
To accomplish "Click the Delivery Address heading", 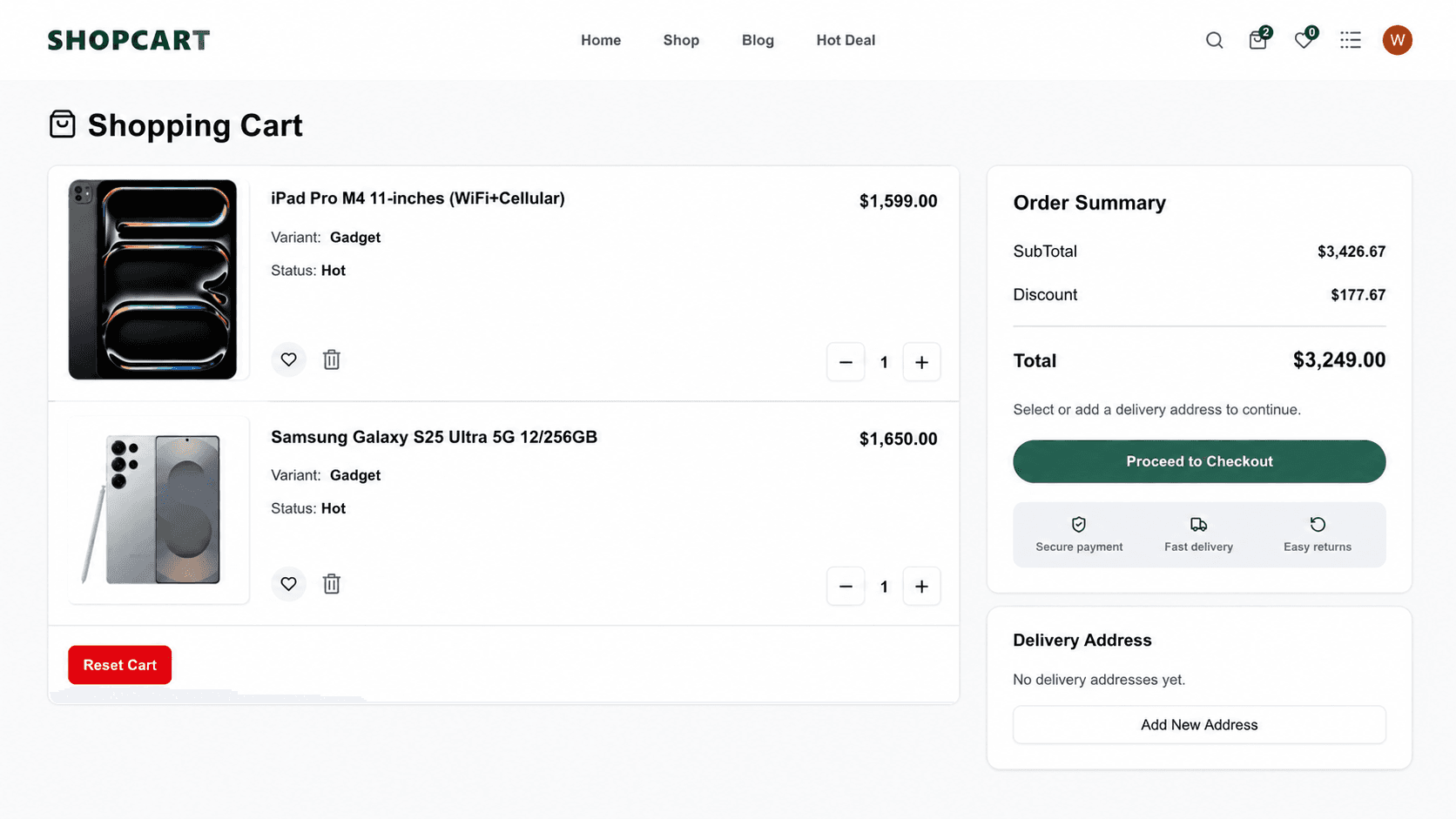I will click(1082, 641).
